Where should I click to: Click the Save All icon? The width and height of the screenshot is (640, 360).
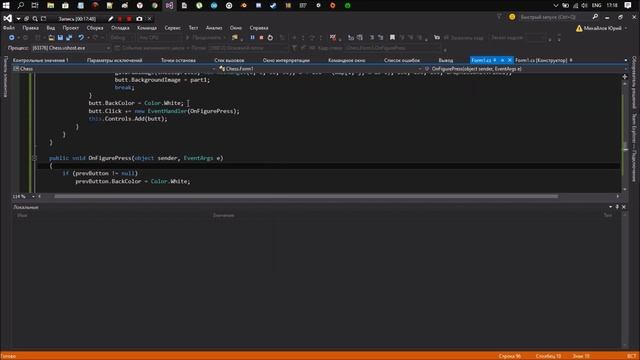point(69,38)
